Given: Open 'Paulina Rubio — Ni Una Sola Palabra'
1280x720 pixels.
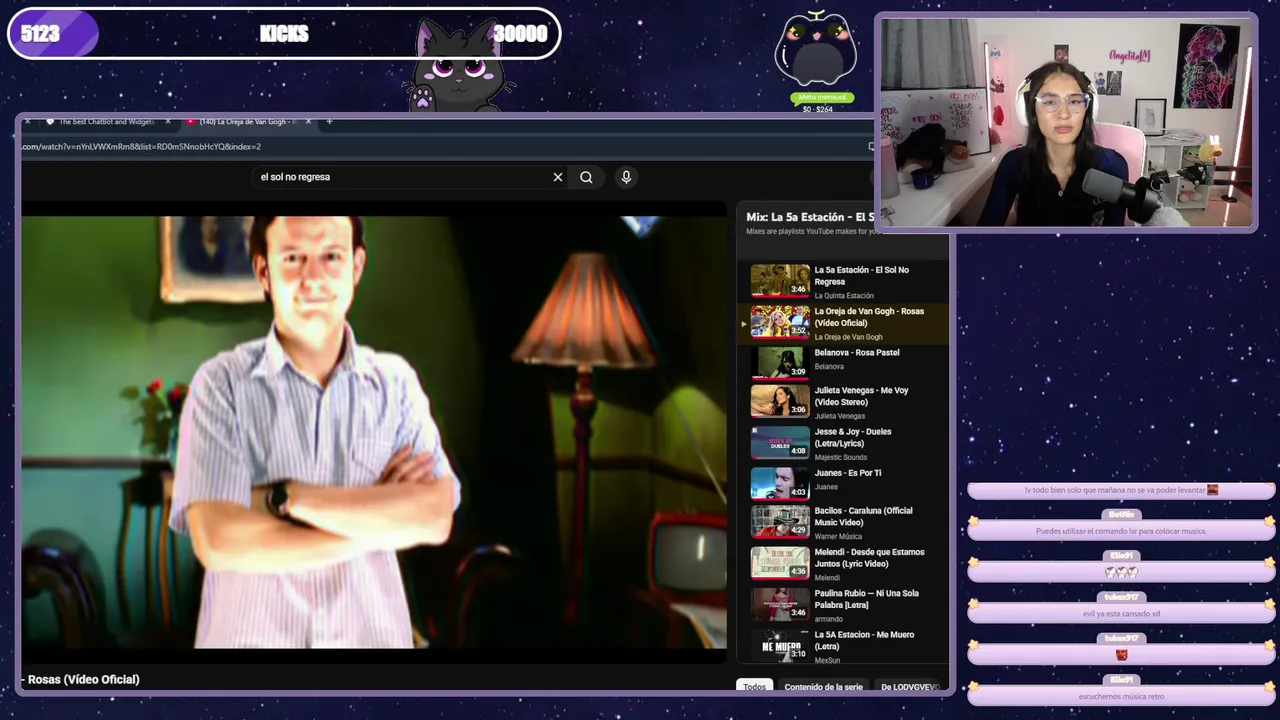Looking at the screenshot, I should (x=866, y=599).
